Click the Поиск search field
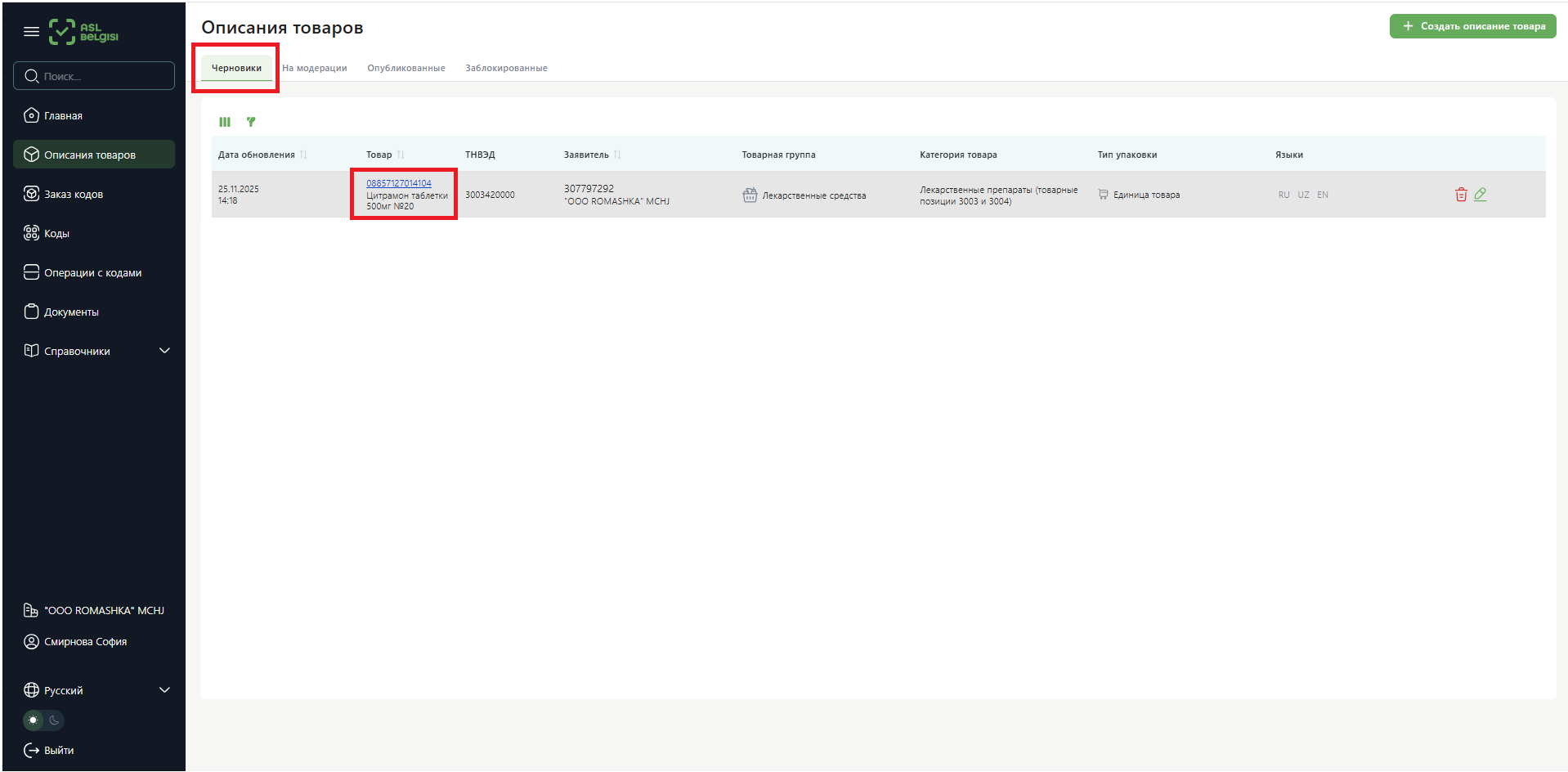The width and height of the screenshot is (1568, 772). pos(94,76)
